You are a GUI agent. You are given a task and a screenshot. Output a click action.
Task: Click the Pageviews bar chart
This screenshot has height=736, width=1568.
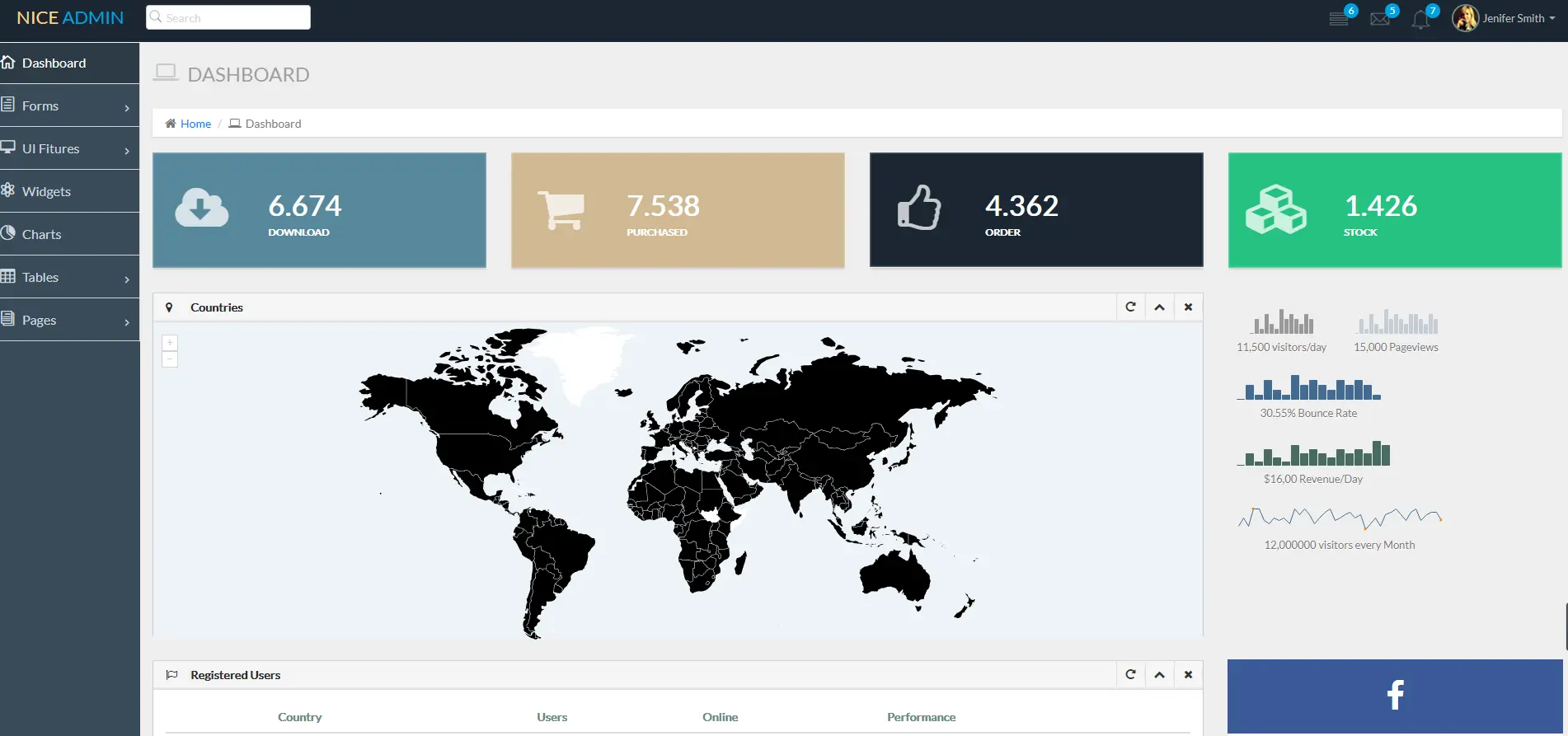(1397, 321)
